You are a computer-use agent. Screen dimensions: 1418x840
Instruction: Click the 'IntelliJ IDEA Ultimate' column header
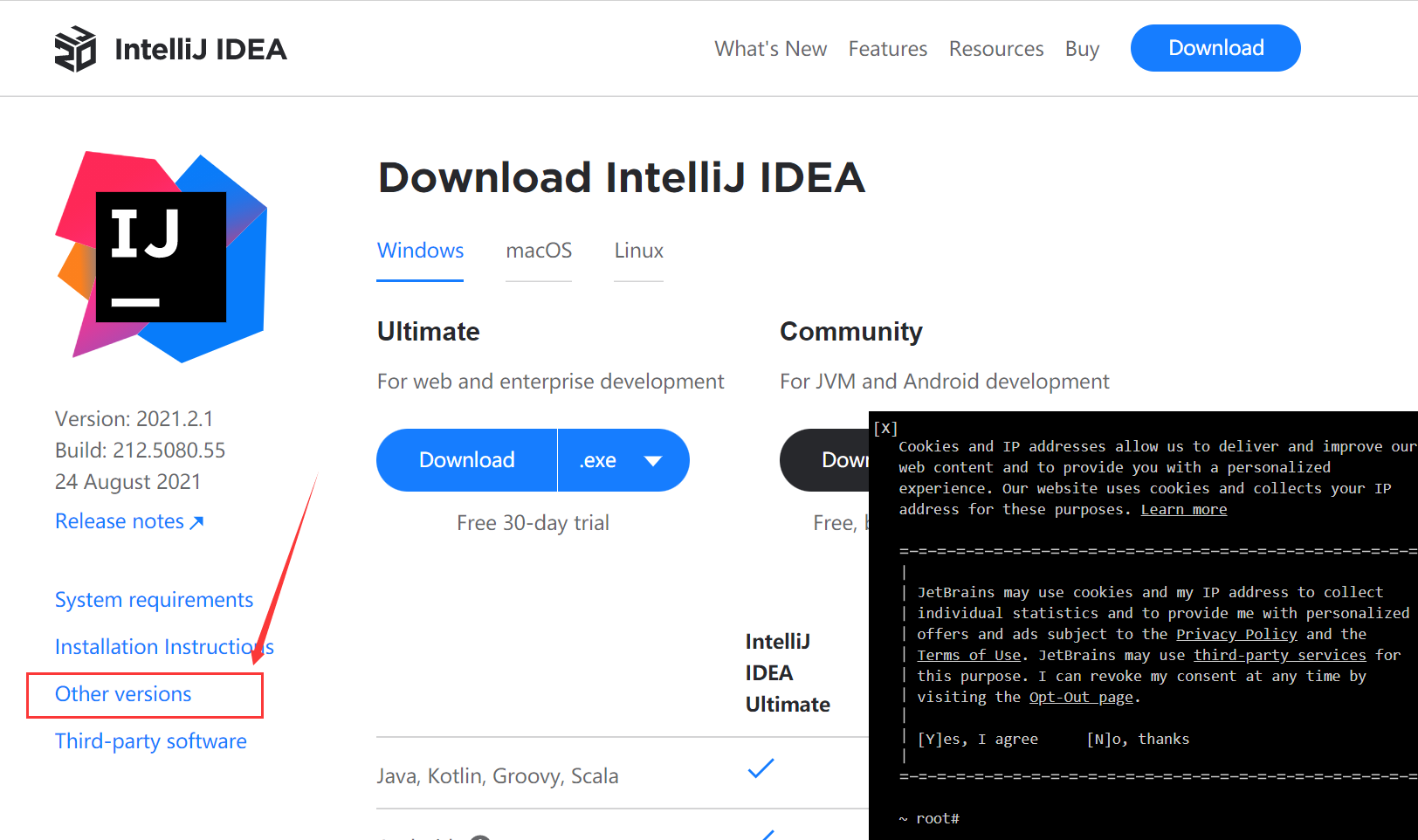click(x=788, y=673)
